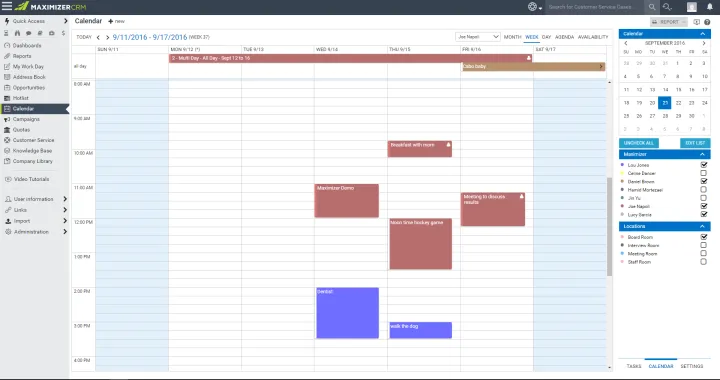This screenshot has width=720, height=380.
Task: Open the advanced search icon
Action: tap(667, 7)
